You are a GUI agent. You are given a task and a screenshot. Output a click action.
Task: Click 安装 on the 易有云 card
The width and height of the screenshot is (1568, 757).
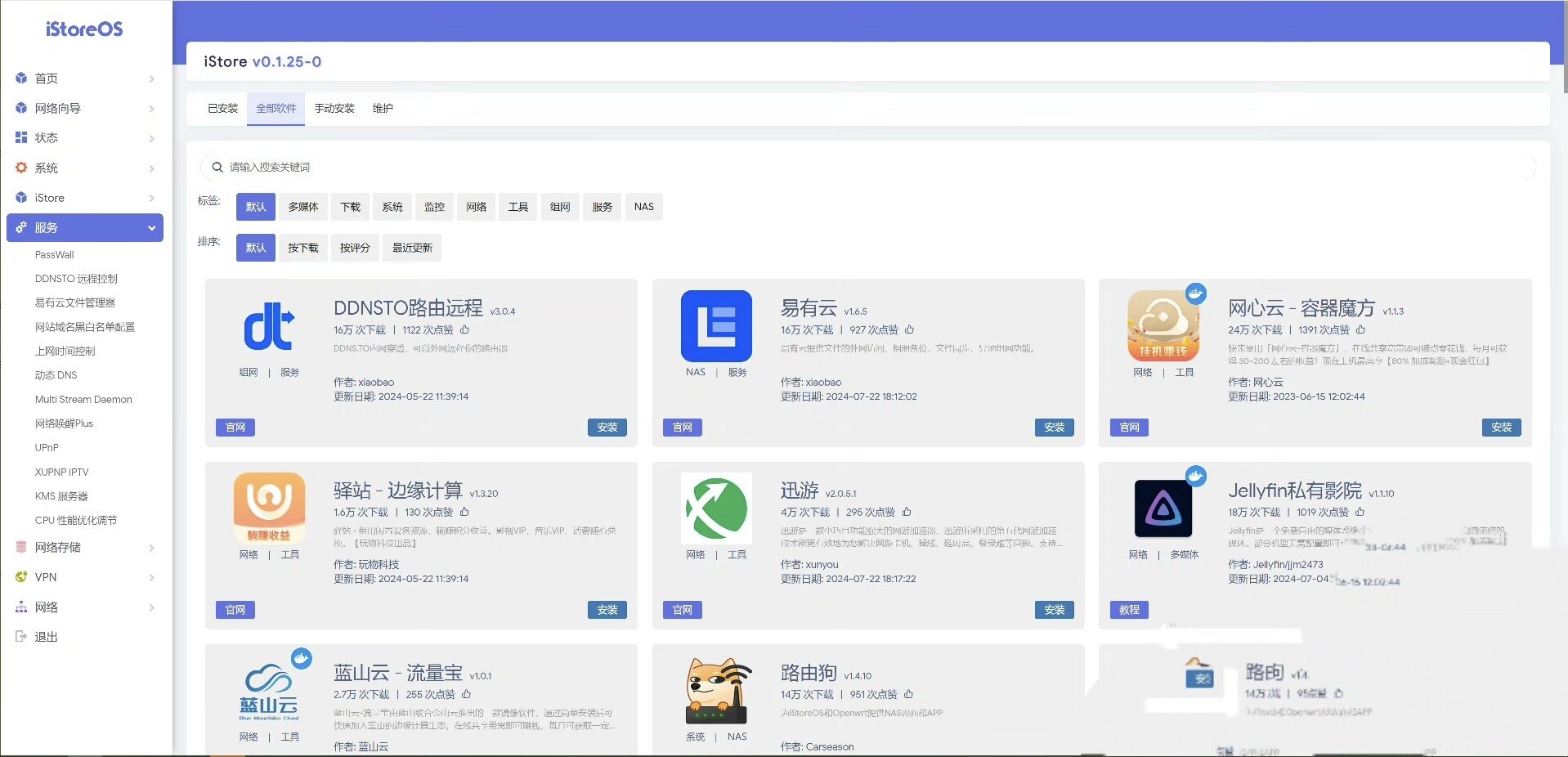1055,428
